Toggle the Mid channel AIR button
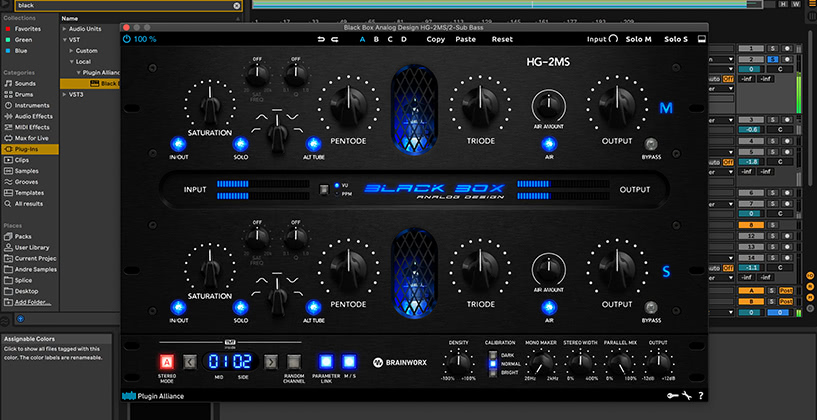The image size is (817, 420). tap(549, 143)
